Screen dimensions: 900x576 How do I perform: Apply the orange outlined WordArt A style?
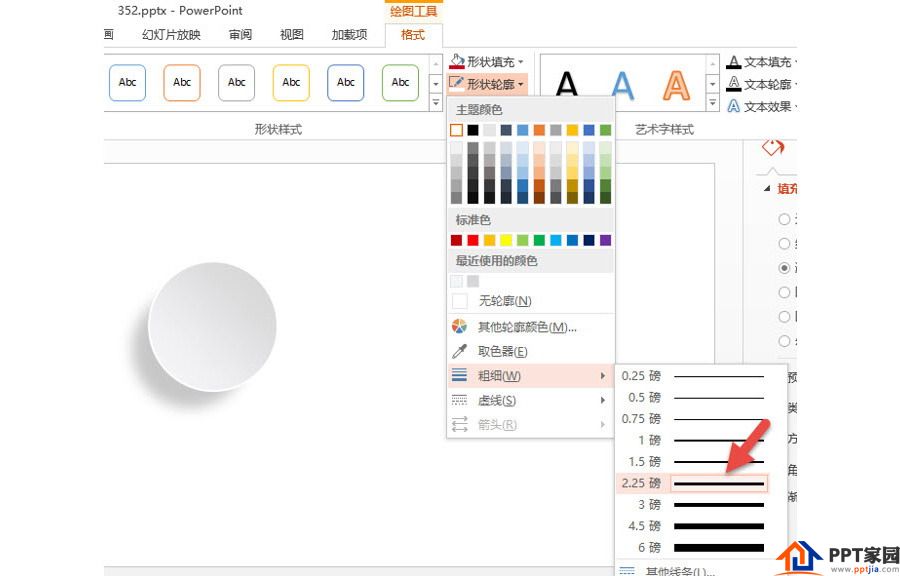pyautogui.click(x=677, y=84)
